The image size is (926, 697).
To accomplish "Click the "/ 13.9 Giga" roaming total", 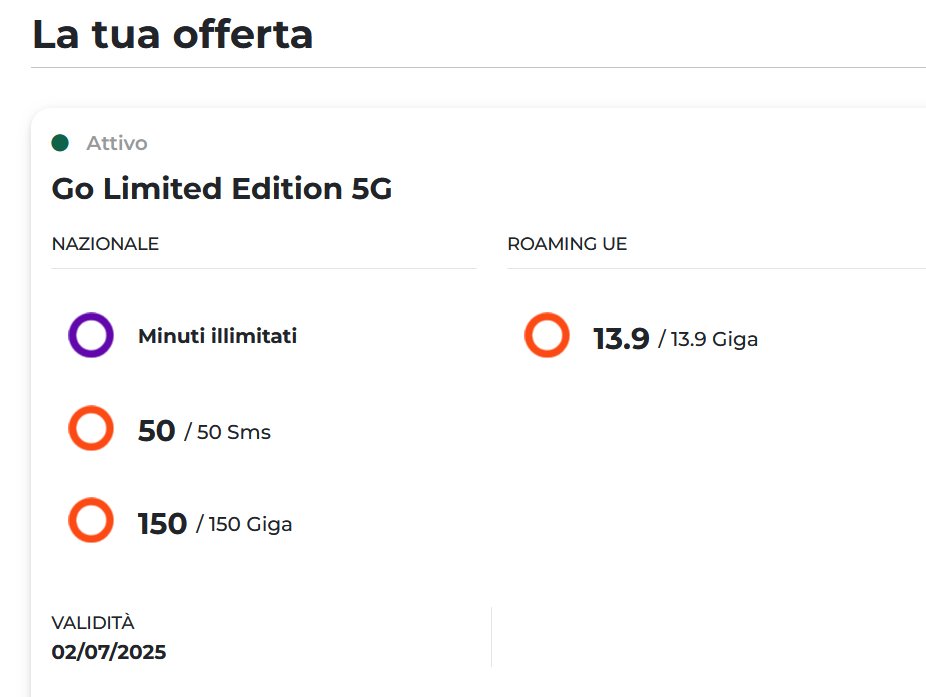I will [x=708, y=340].
